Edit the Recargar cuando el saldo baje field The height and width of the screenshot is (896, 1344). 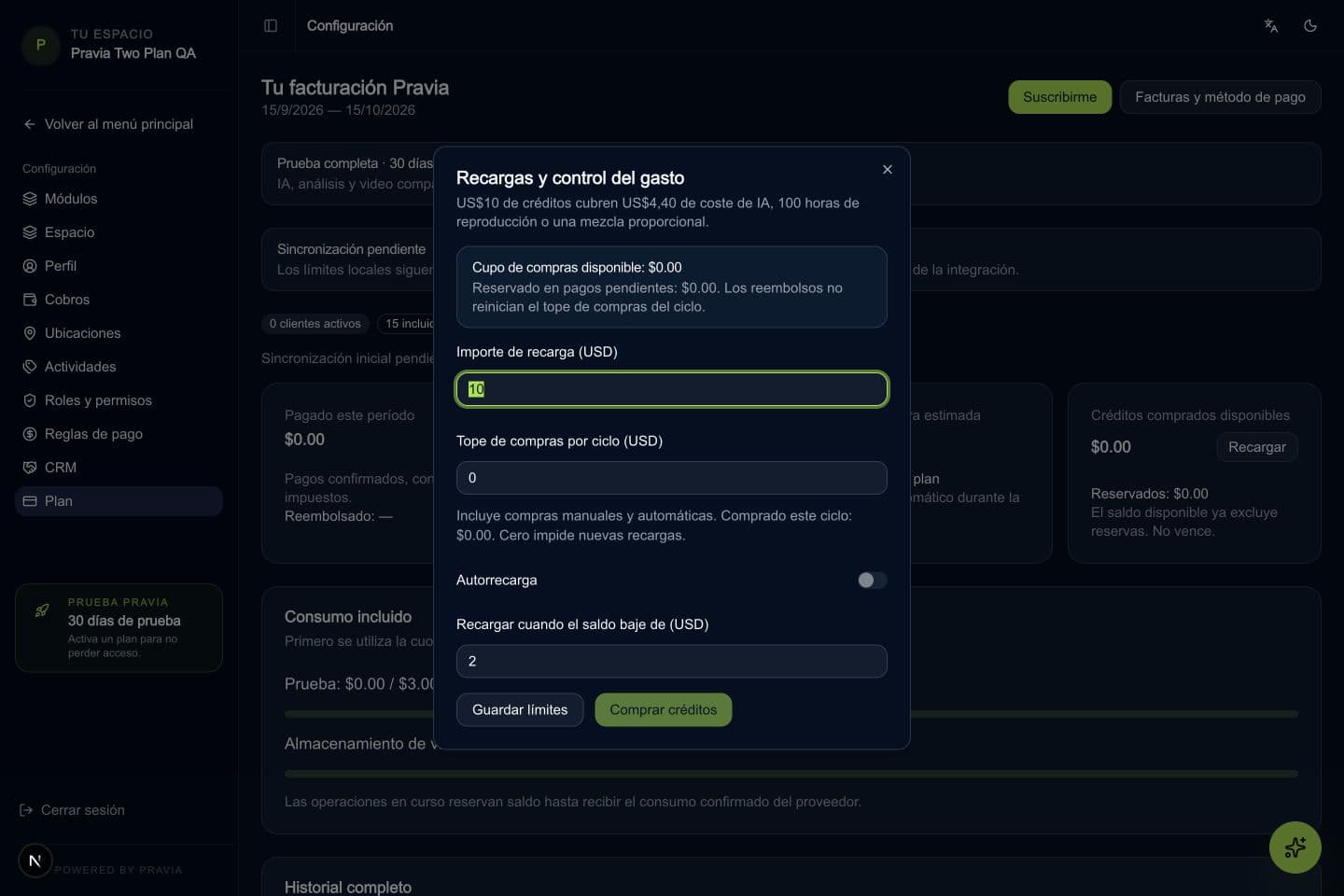click(x=672, y=661)
